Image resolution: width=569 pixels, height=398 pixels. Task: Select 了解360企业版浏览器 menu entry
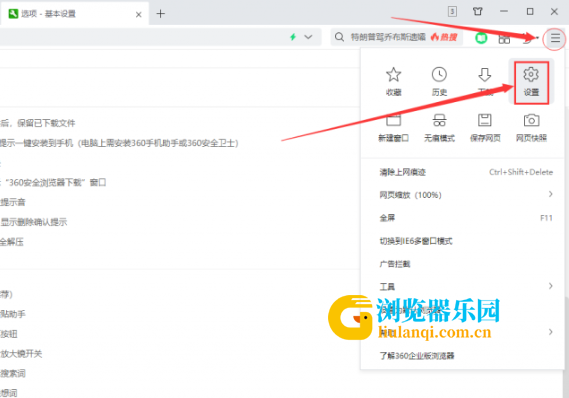pos(417,356)
